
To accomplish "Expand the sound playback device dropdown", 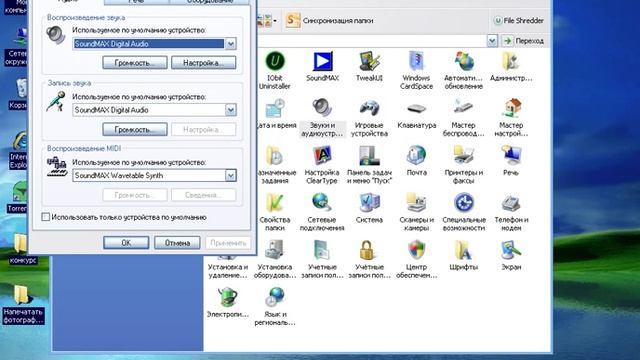I will point(231,44).
